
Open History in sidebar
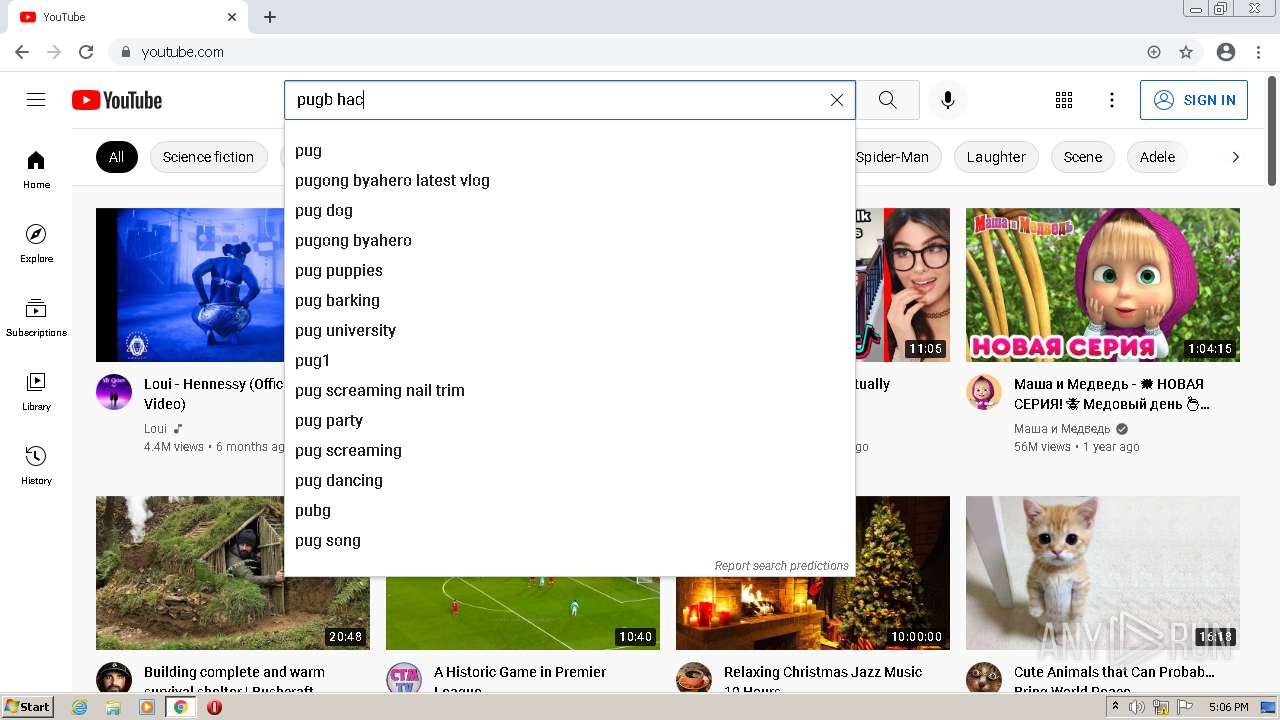pos(36,465)
